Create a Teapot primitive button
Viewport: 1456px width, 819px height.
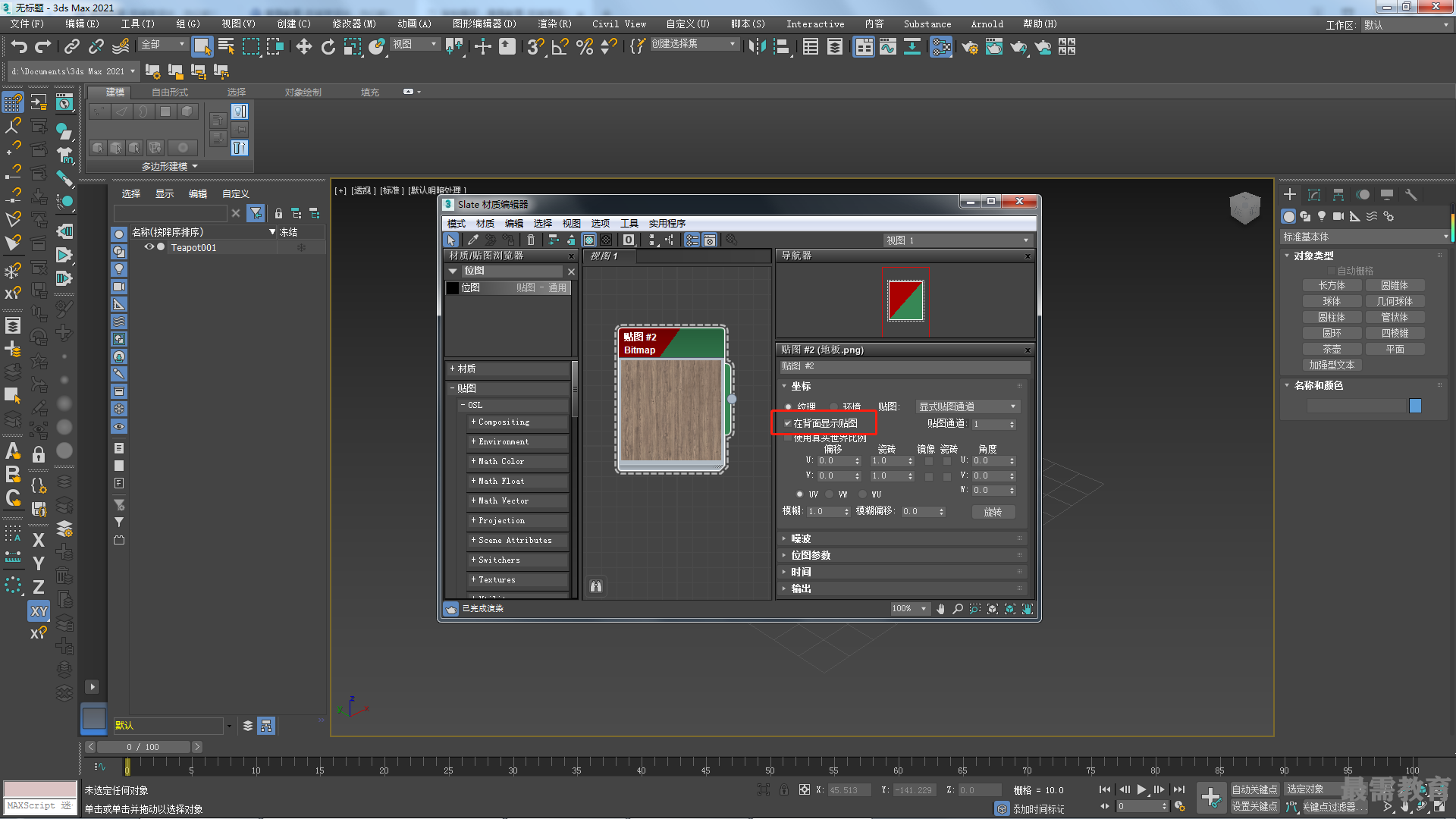point(1332,349)
